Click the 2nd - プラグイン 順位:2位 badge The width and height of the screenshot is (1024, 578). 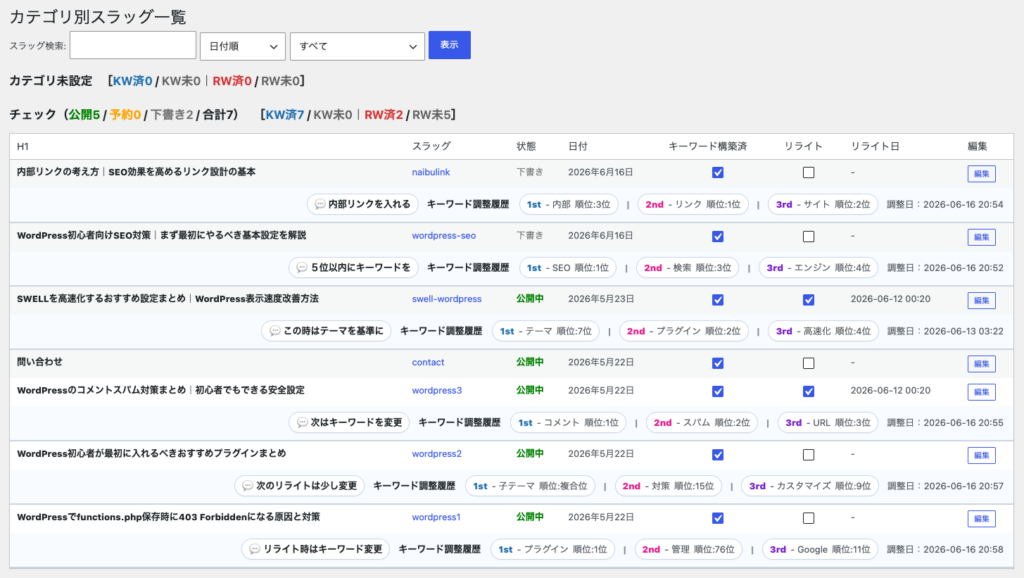tap(684, 331)
